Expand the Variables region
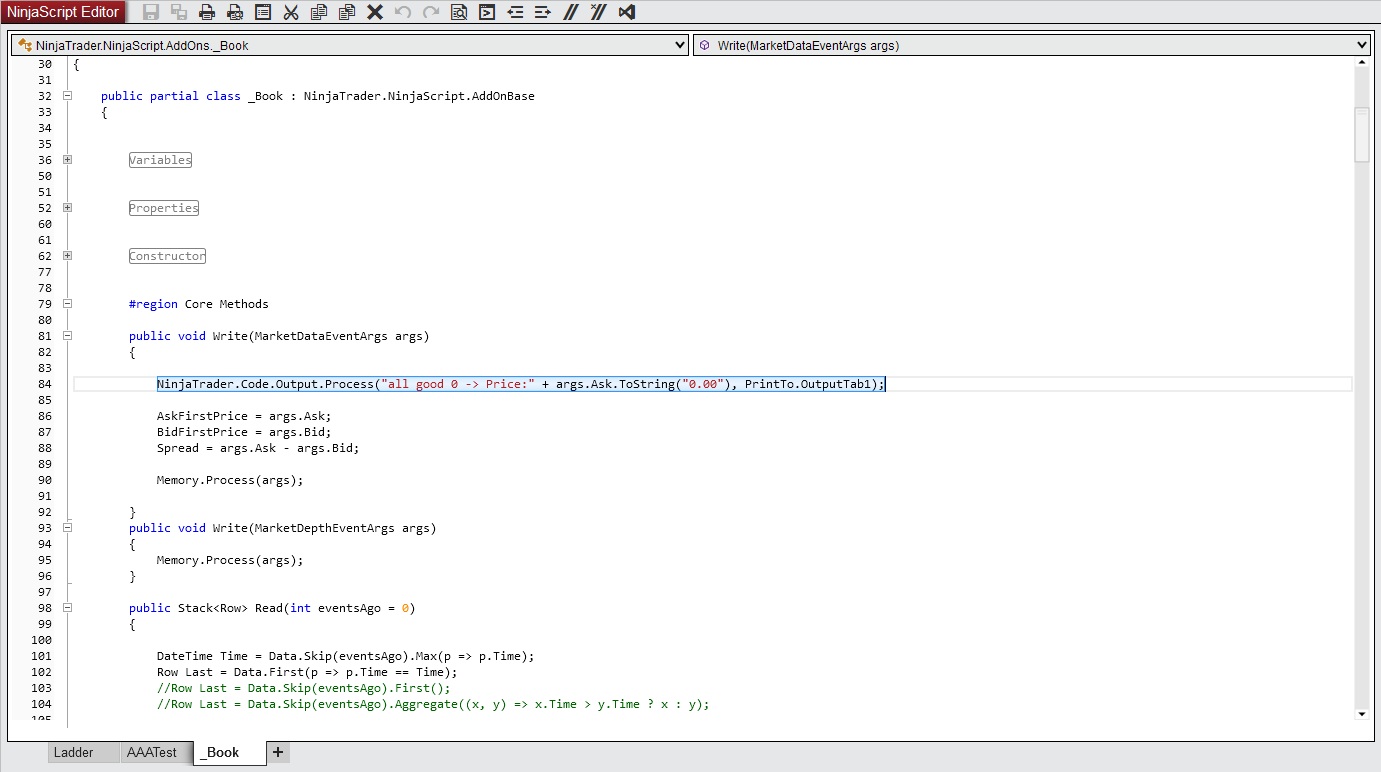Screen dimensions: 1381x772 point(68,160)
